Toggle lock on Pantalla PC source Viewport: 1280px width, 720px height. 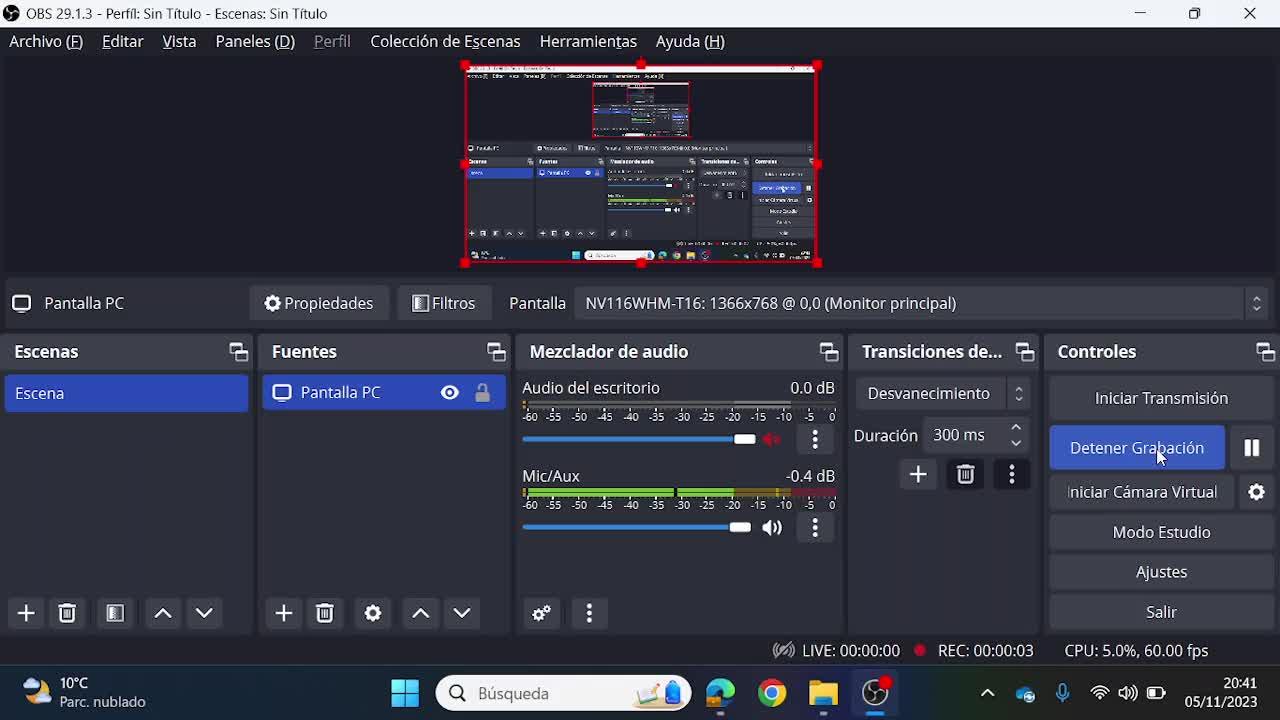tap(482, 393)
